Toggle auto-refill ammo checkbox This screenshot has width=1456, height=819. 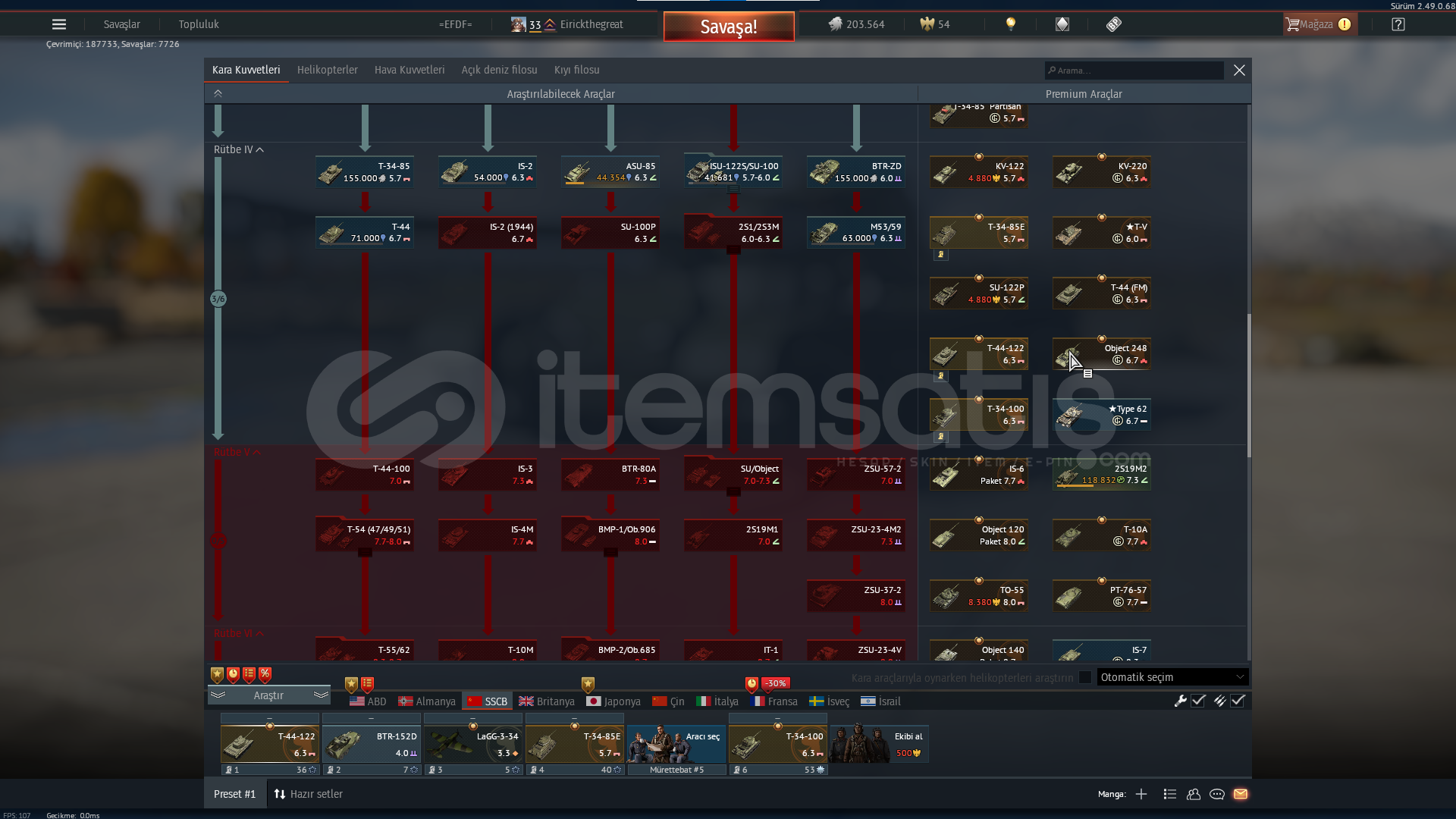(x=1238, y=701)
